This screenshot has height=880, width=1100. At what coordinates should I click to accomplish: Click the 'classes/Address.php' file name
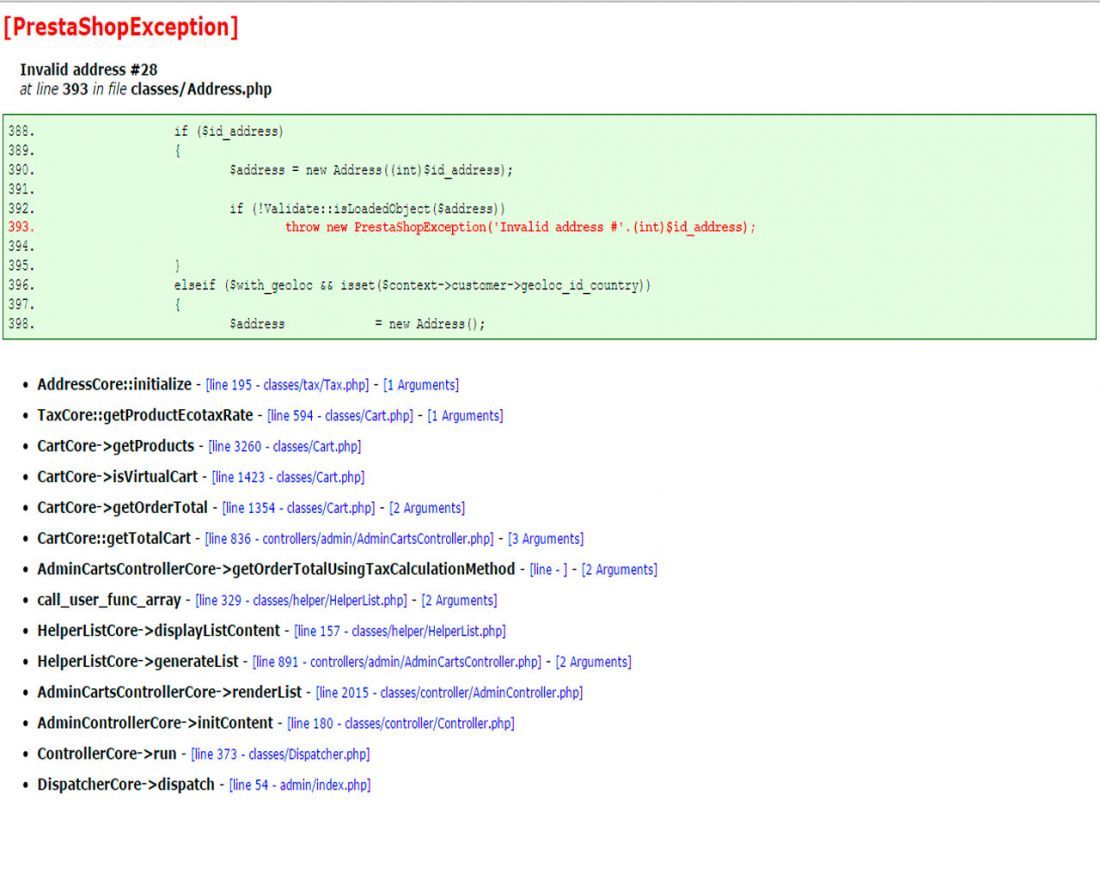pos(201,90)
